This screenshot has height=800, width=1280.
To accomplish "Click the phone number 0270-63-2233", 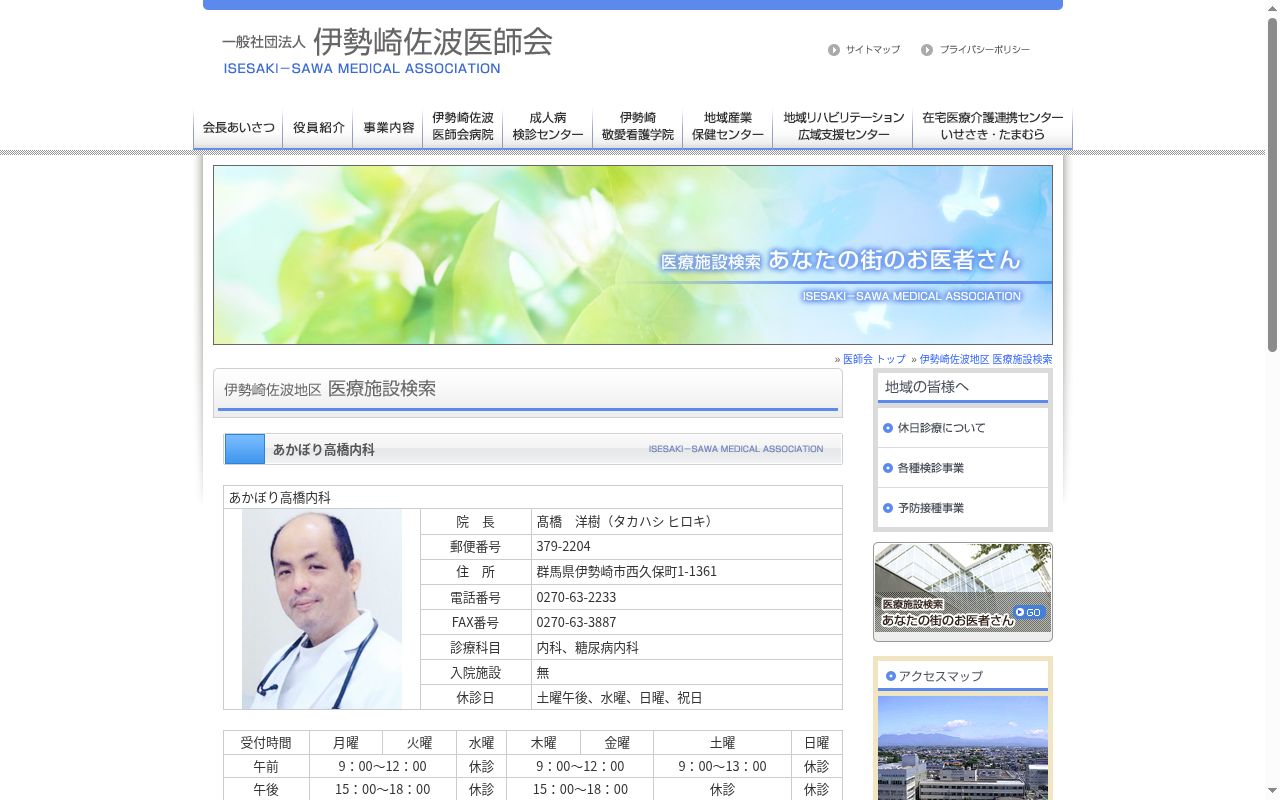I will [576, 597].
